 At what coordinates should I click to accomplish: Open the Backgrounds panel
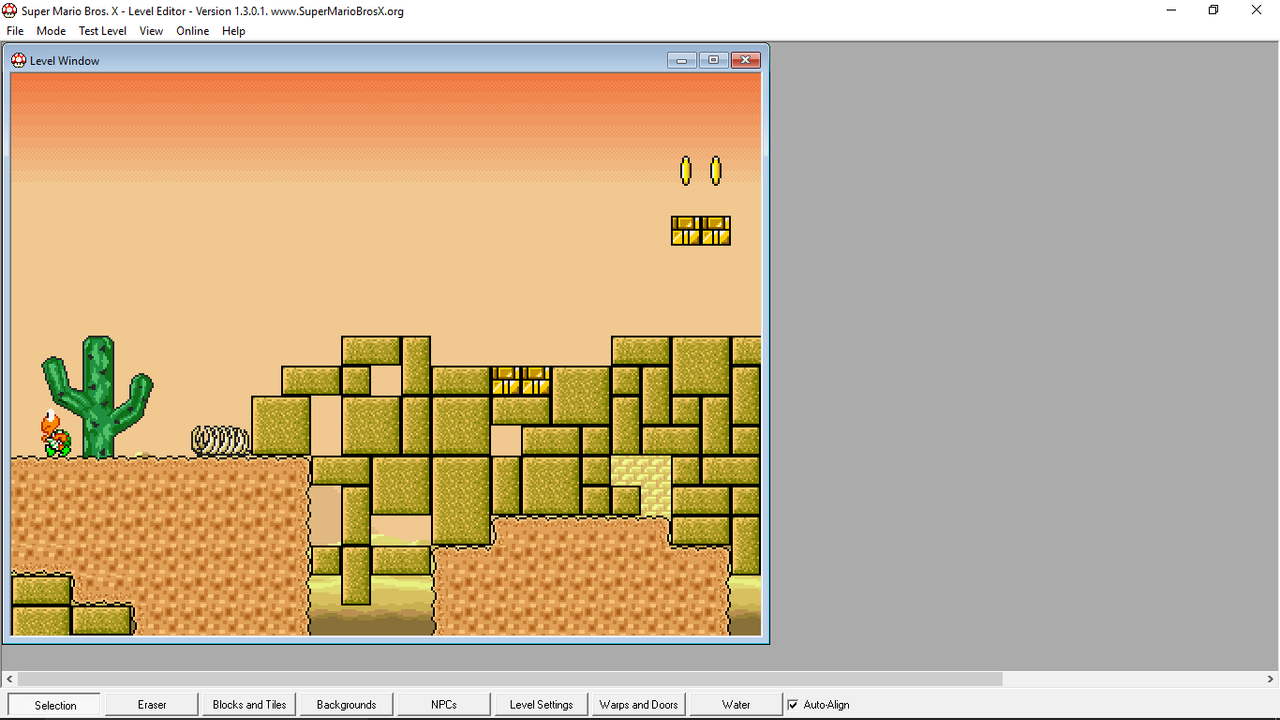tap(345, 704)
